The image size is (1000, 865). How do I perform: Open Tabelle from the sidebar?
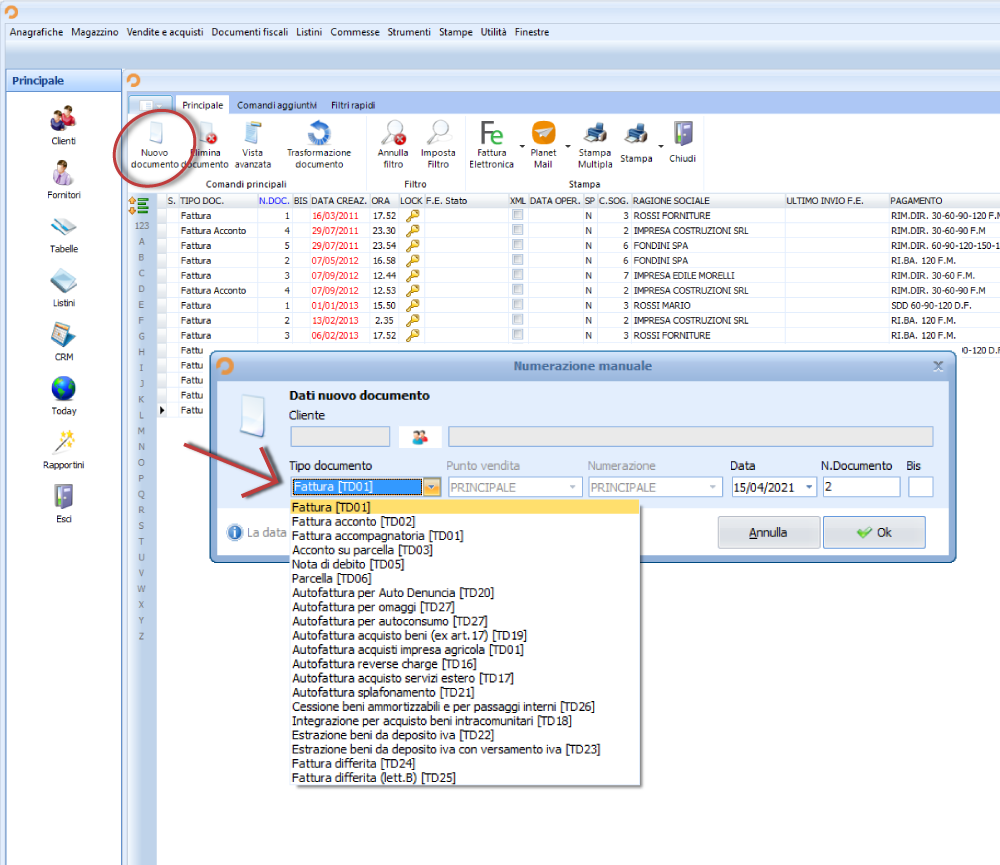tap(63, 233)
